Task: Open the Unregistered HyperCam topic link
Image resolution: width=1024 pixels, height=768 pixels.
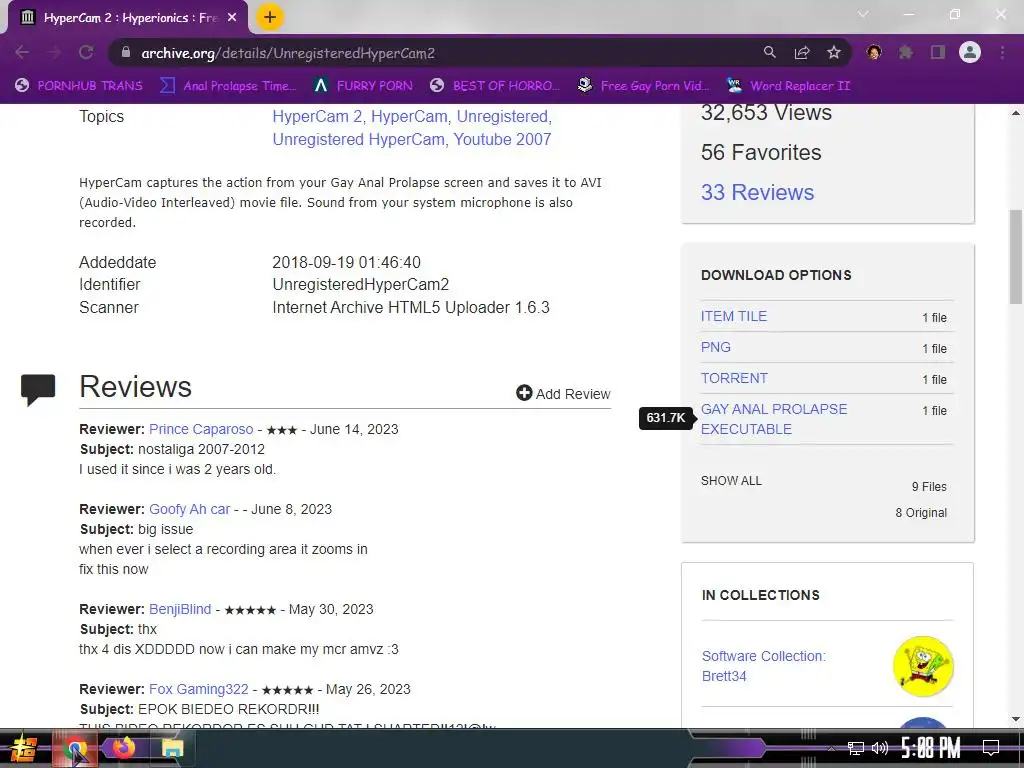Action: click(359, 139)
